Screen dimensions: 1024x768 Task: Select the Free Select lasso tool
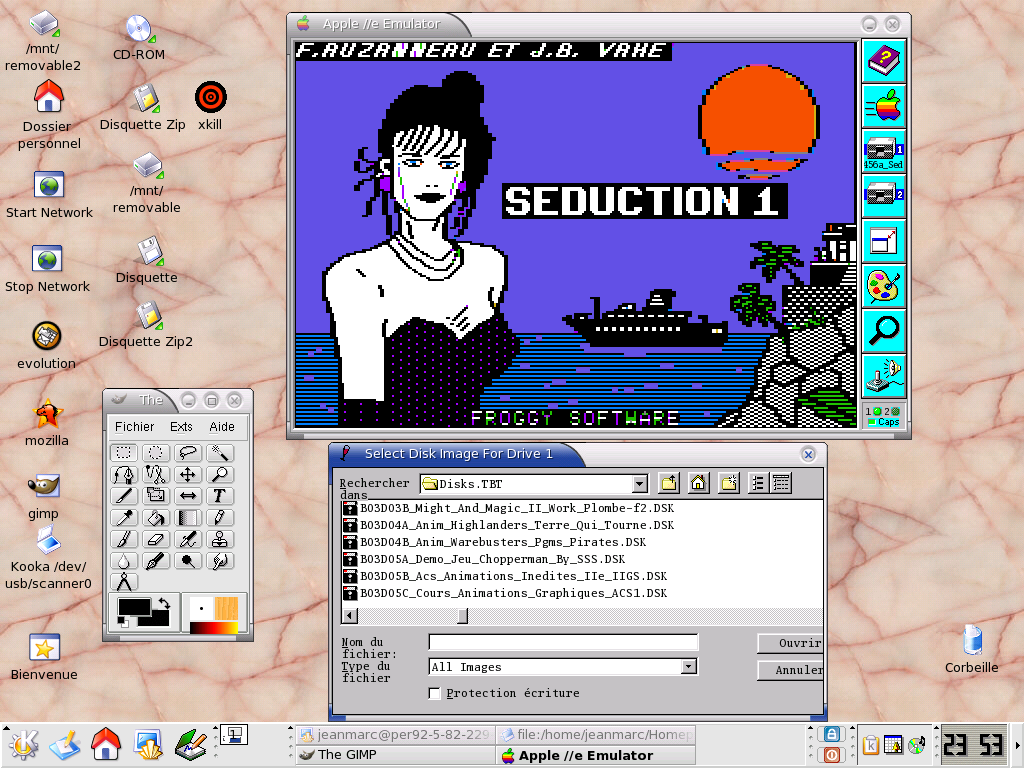pyautogui.click(x=187, y=453)
